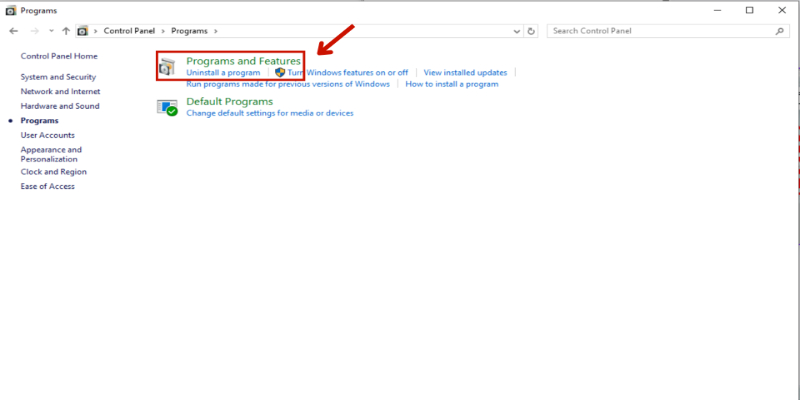Viewport: 800px width, 400px height.
Task: Click the Default Programs icon
Action: 167,107
